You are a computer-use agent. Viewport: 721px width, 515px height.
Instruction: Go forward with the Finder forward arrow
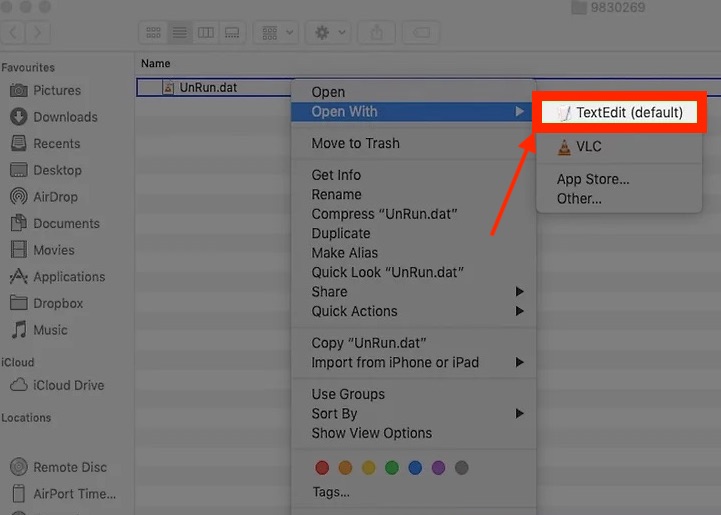(37, 33)
